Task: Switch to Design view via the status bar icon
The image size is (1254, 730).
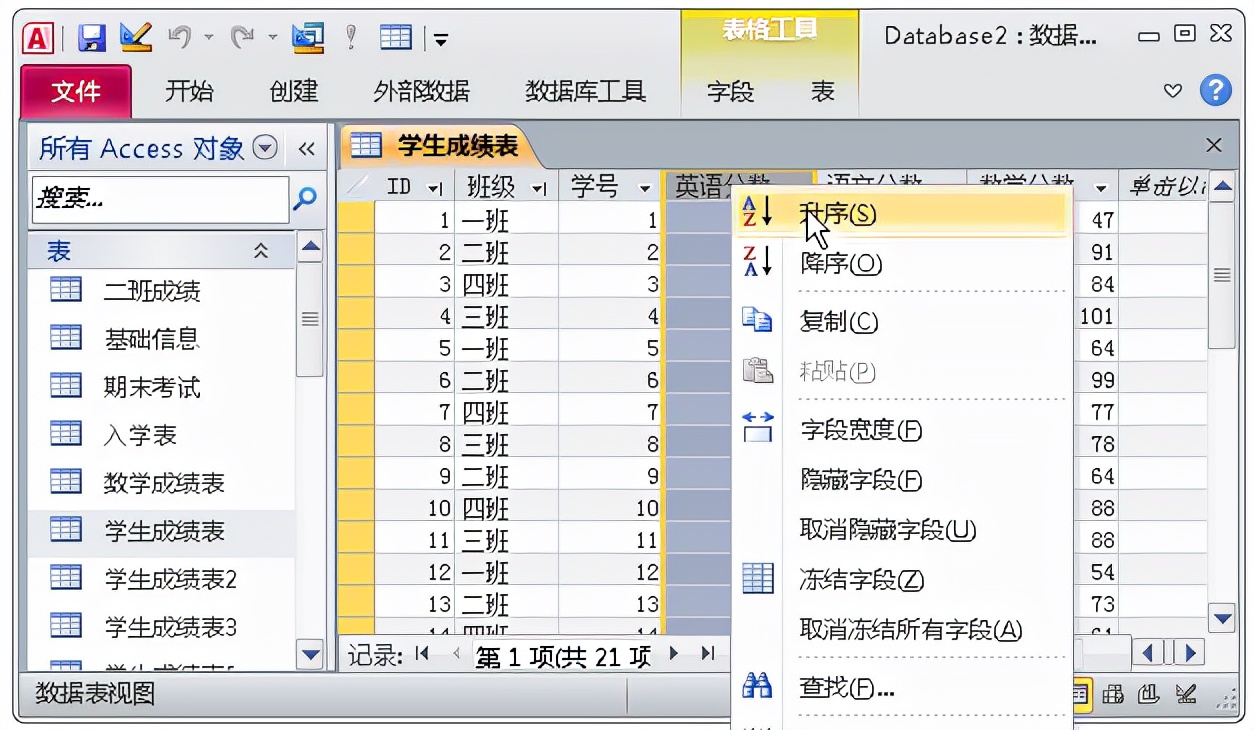Action: coord(1185,692)
